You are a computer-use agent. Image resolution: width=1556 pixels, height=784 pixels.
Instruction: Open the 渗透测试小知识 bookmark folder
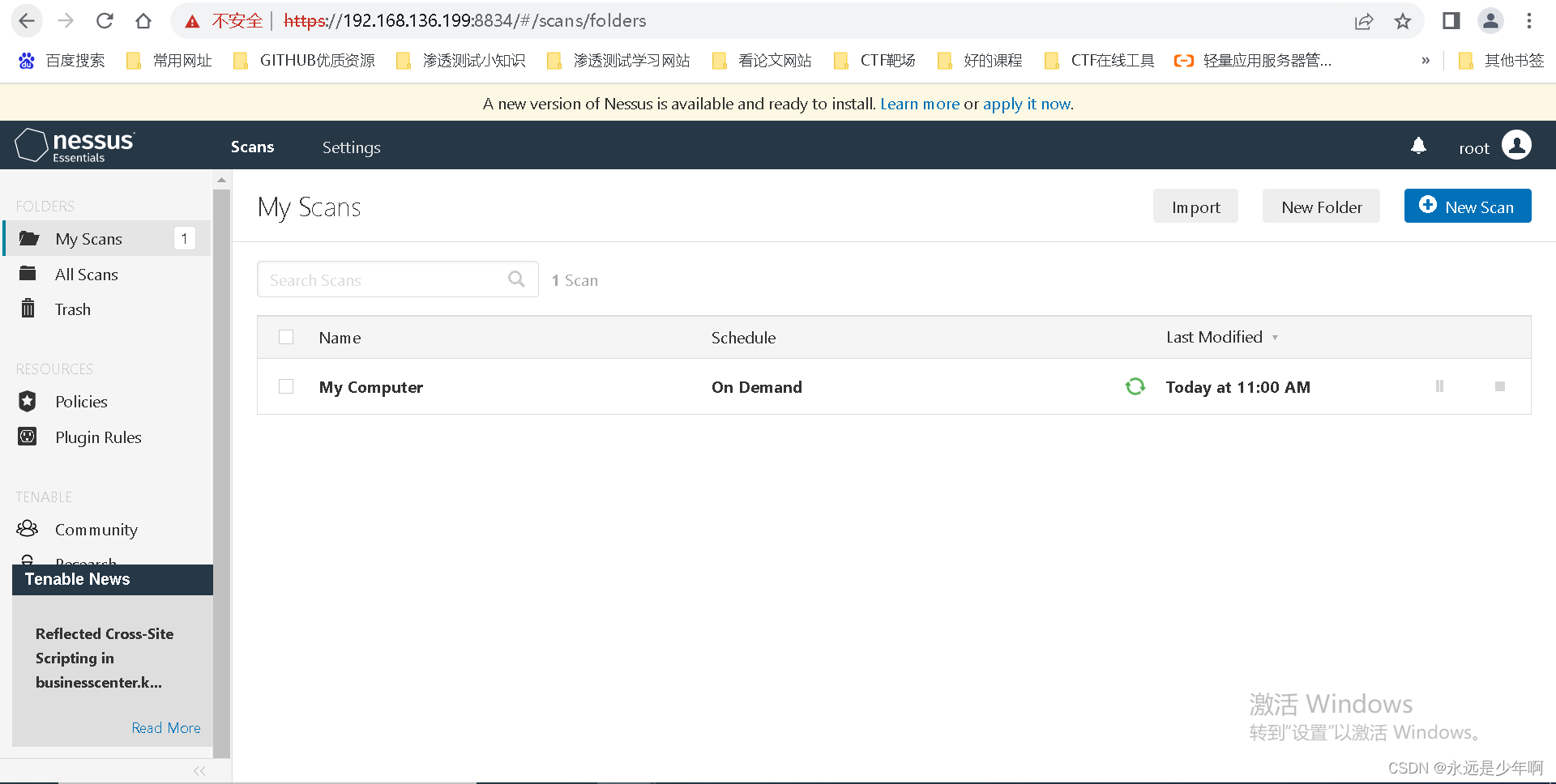point(461,61)
